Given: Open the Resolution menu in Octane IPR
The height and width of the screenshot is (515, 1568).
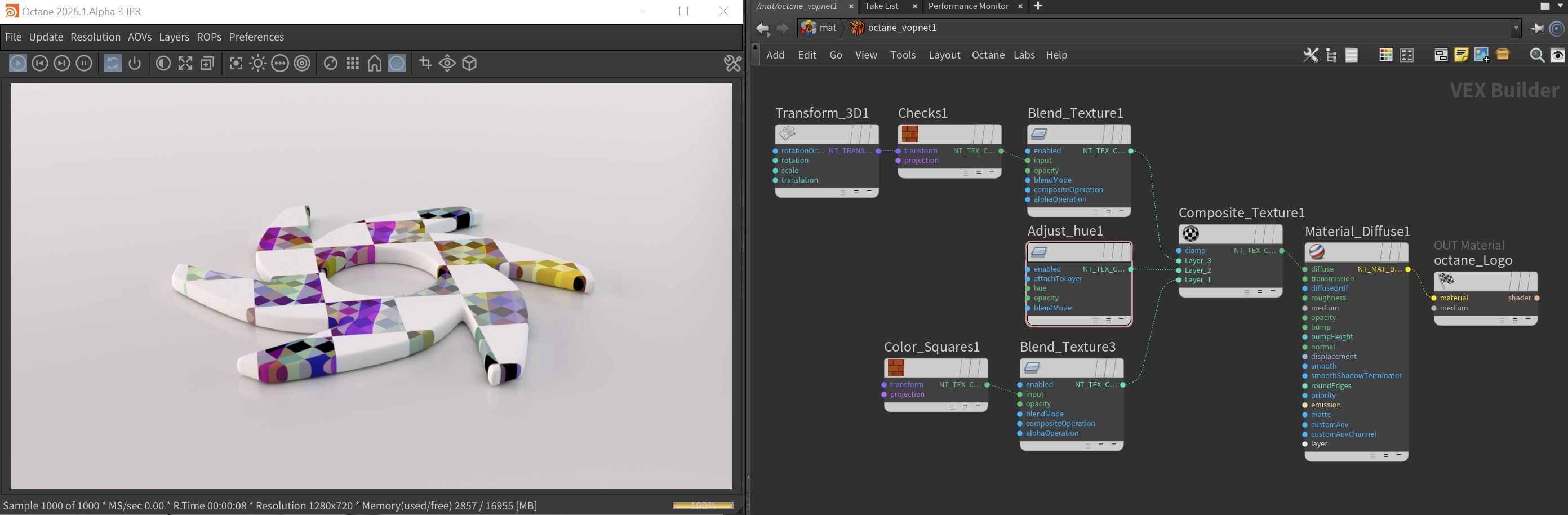Looking at the screenshot, I should [x=96, y=37].
